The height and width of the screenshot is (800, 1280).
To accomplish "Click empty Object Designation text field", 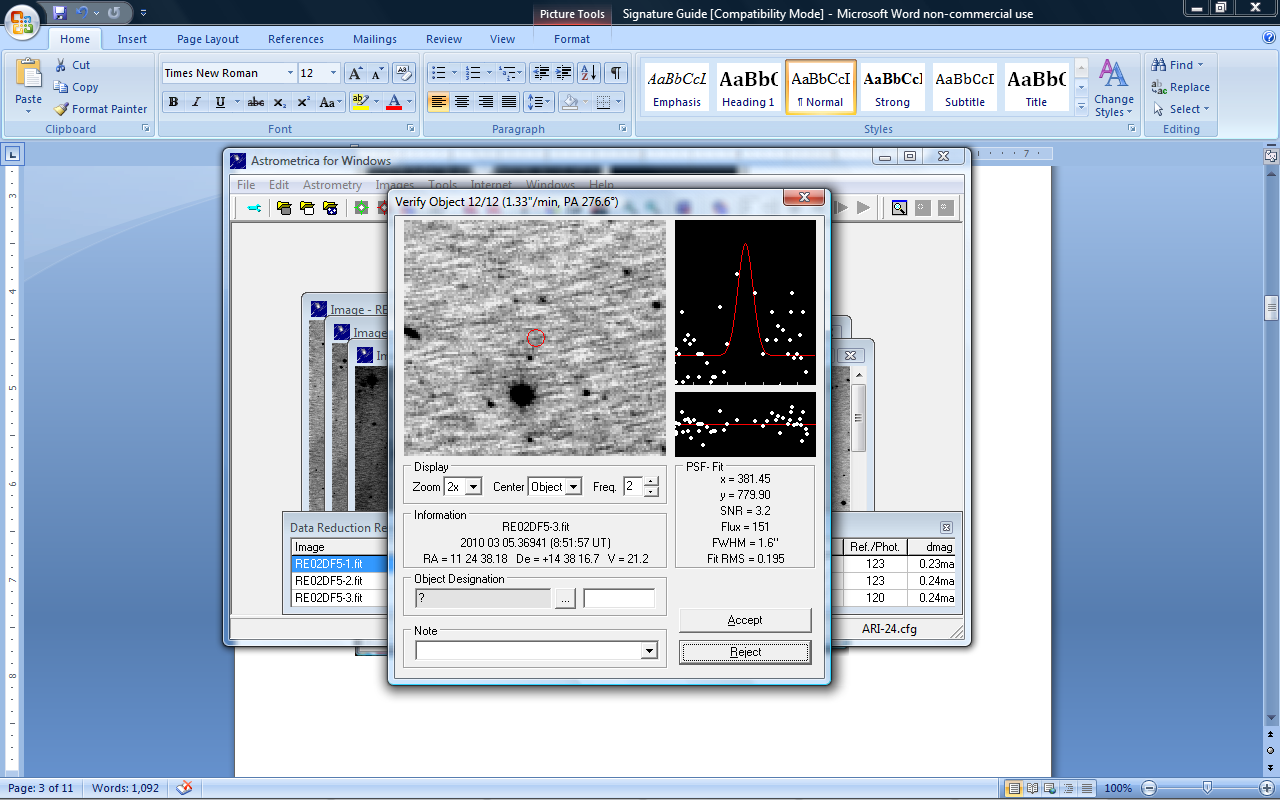I will 619,598.
